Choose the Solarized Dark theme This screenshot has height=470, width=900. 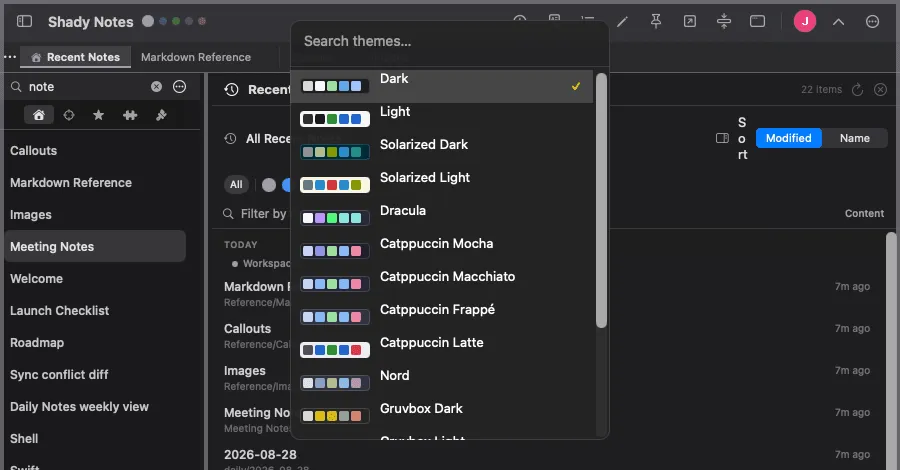442,153
